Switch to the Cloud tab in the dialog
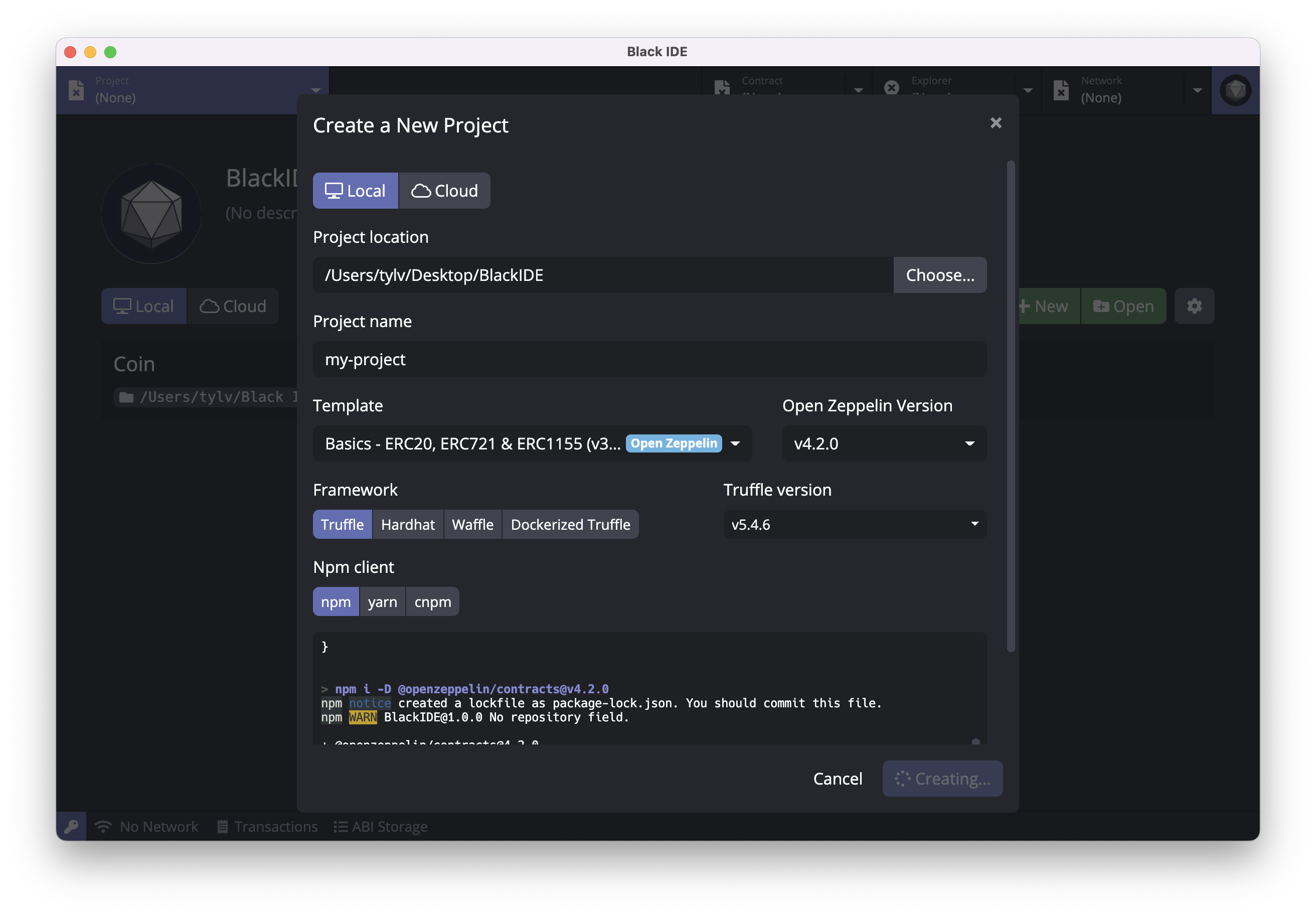The height and width of the screenshot is (915, 1316). [444, 191]
